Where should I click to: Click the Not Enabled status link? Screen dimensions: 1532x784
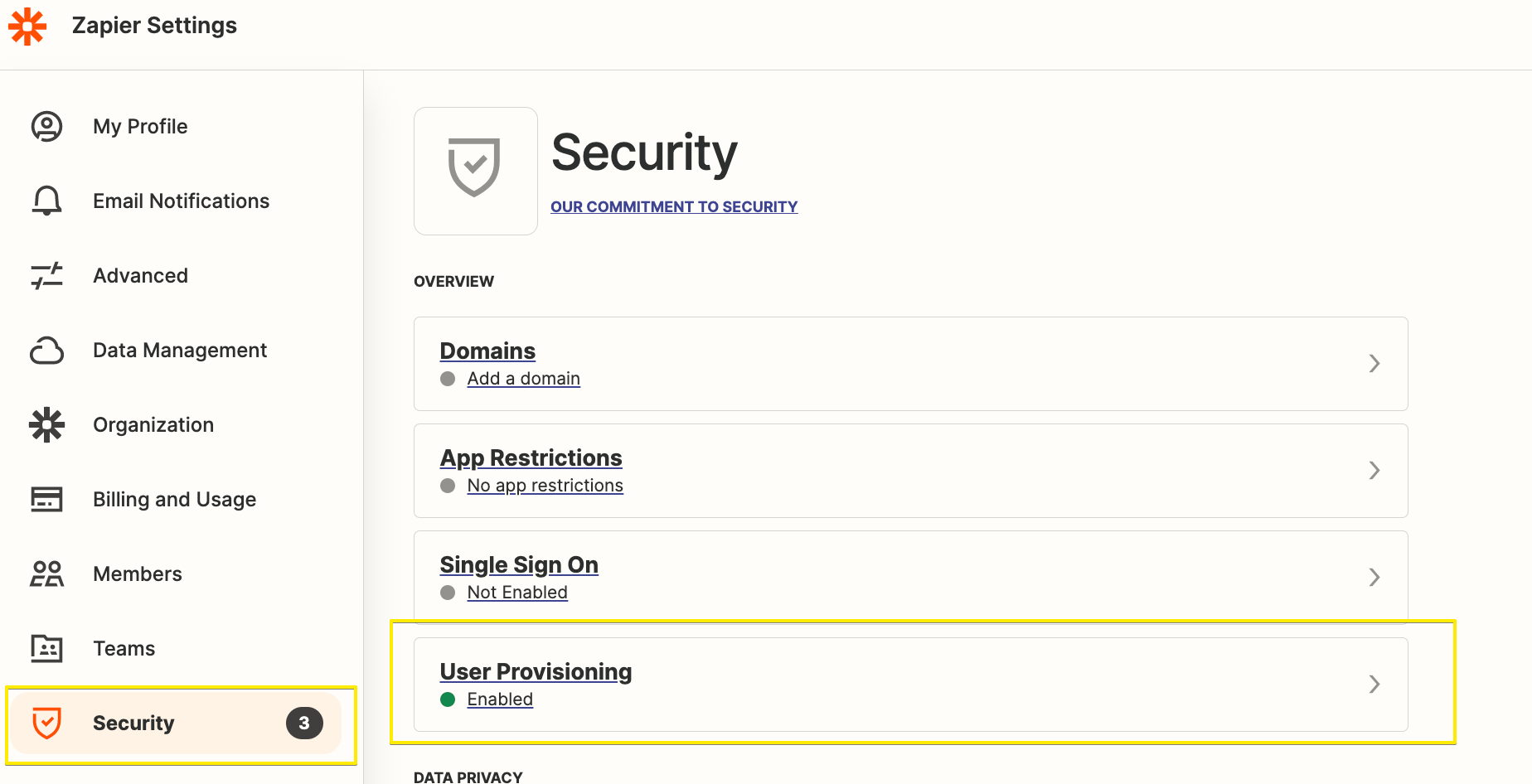click(516, 593)
